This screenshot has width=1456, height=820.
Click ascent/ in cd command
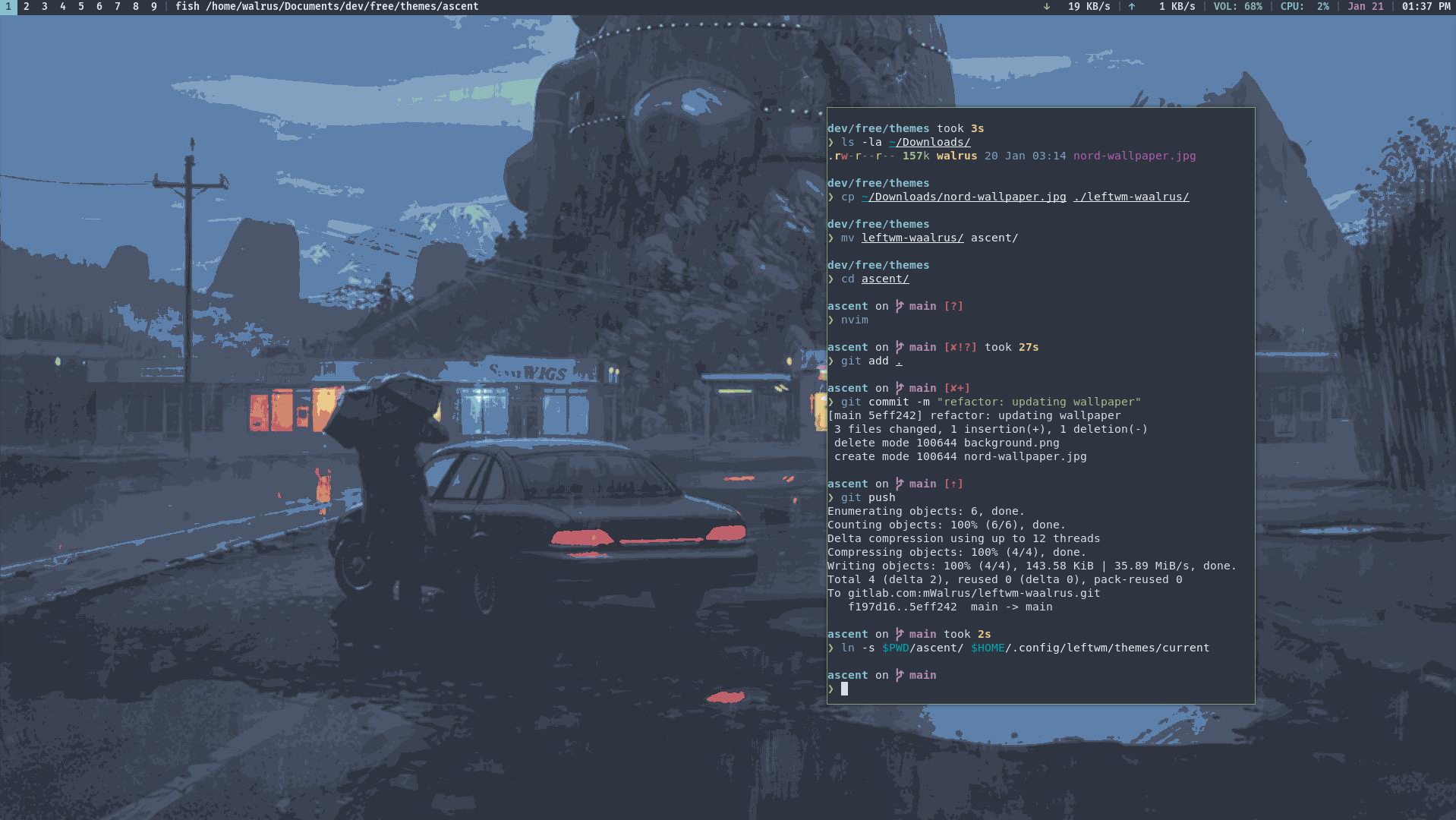[x=885, y=279]
